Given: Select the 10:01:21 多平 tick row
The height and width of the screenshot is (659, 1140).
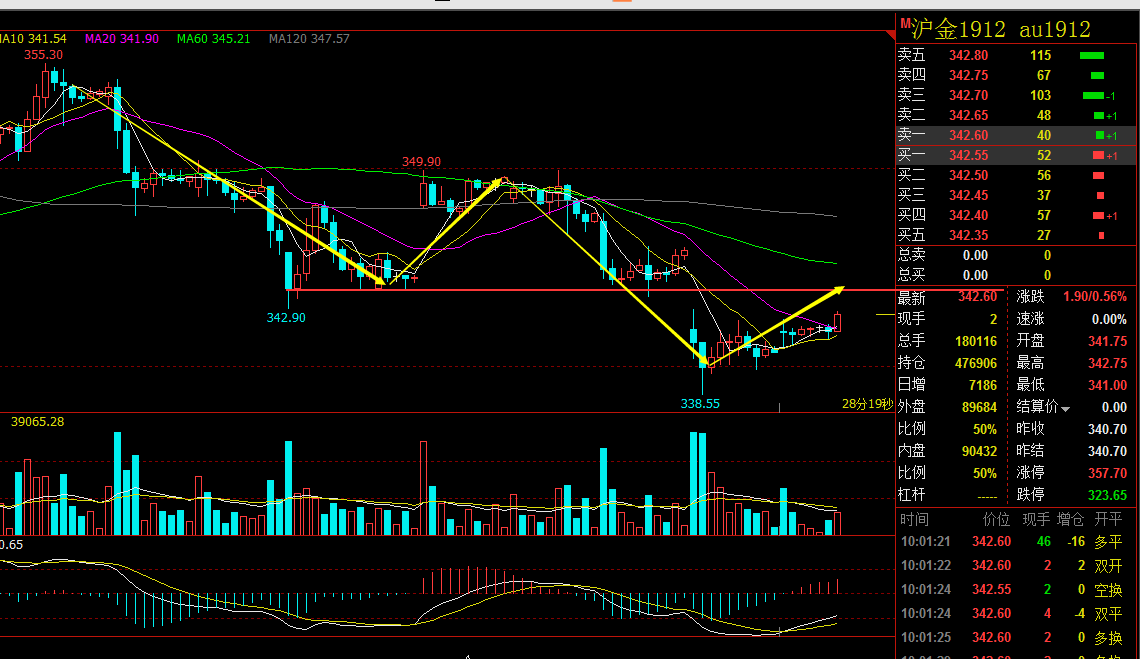Looking at the screenshot, I should [1012, 541].
